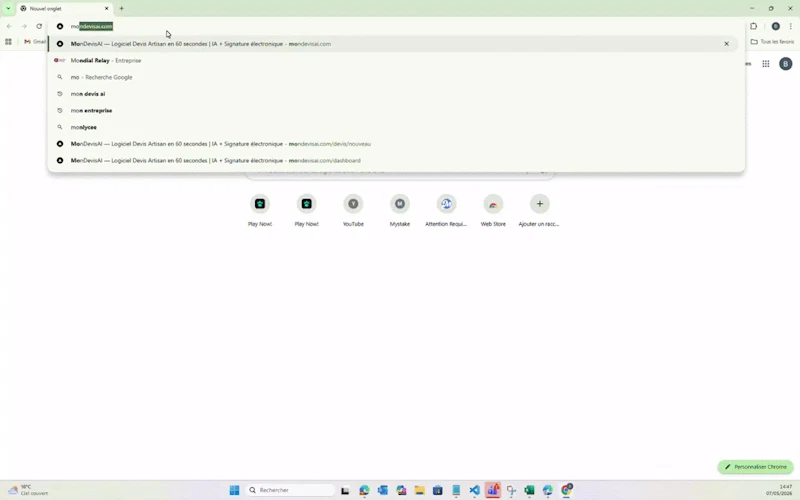This screenshot has width=800, height=500.
Task: Open the Mystake shortcut tile
Action: (x=399, y=210)
